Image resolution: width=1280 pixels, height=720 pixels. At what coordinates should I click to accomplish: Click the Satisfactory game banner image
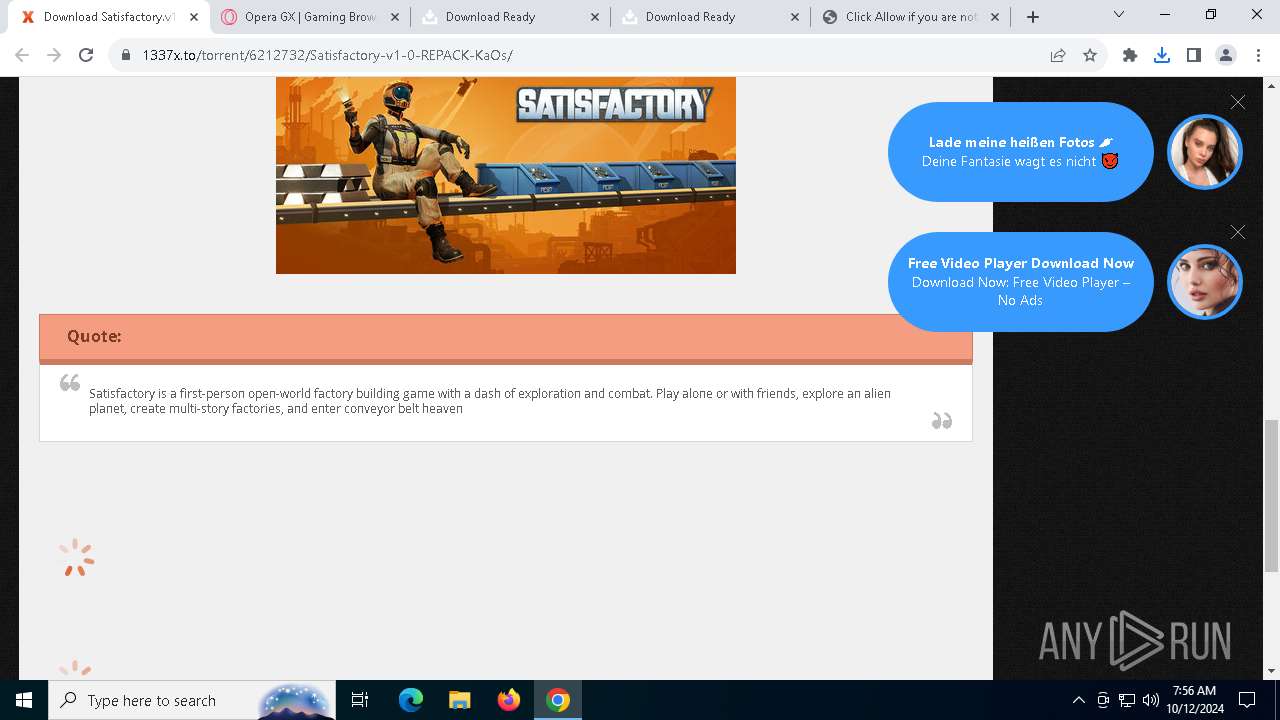pyautogui.click(x=506, y=175)
